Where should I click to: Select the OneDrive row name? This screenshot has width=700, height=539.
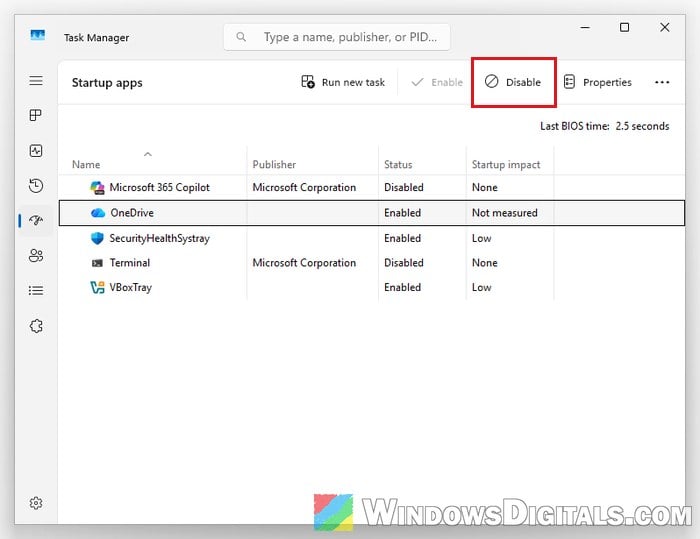point(132,213)
